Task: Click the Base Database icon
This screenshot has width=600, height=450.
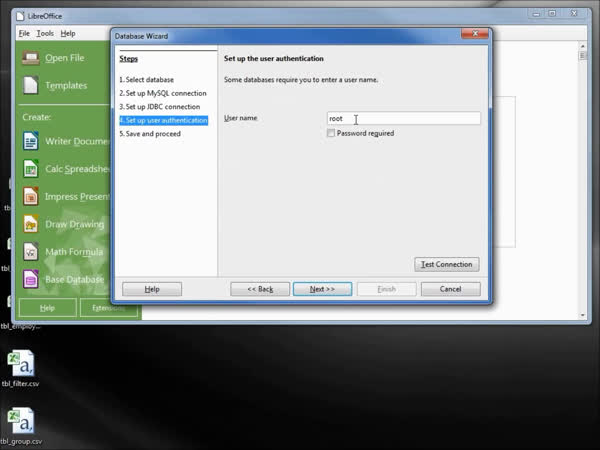Action: (30, 279)
